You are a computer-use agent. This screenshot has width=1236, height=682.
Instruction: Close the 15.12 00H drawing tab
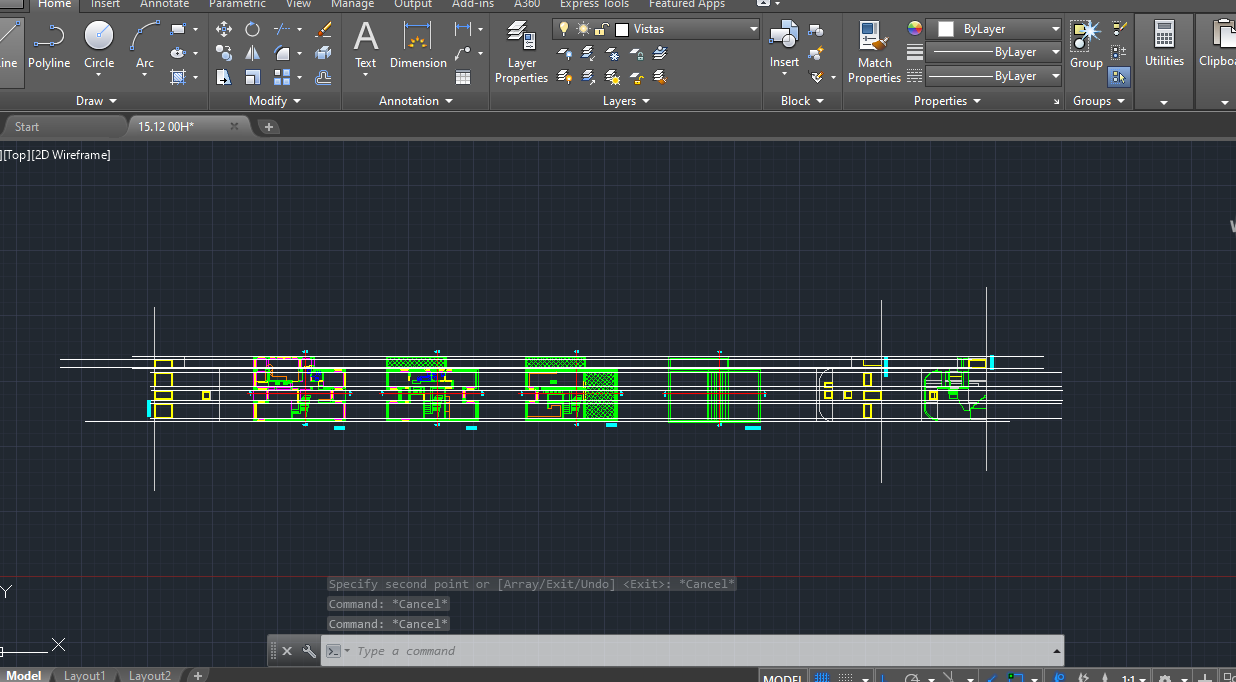click(x=236, y=126)
